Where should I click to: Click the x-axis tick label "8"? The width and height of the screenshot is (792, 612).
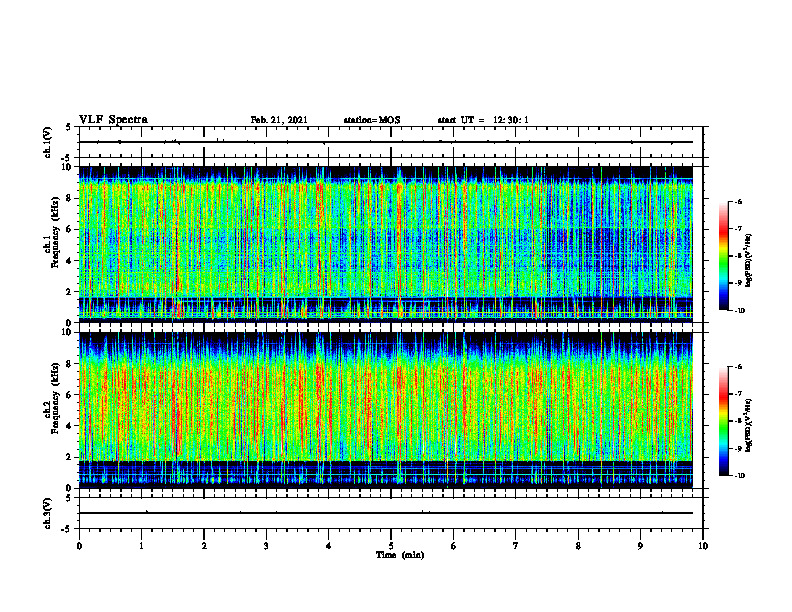[578, 546]
